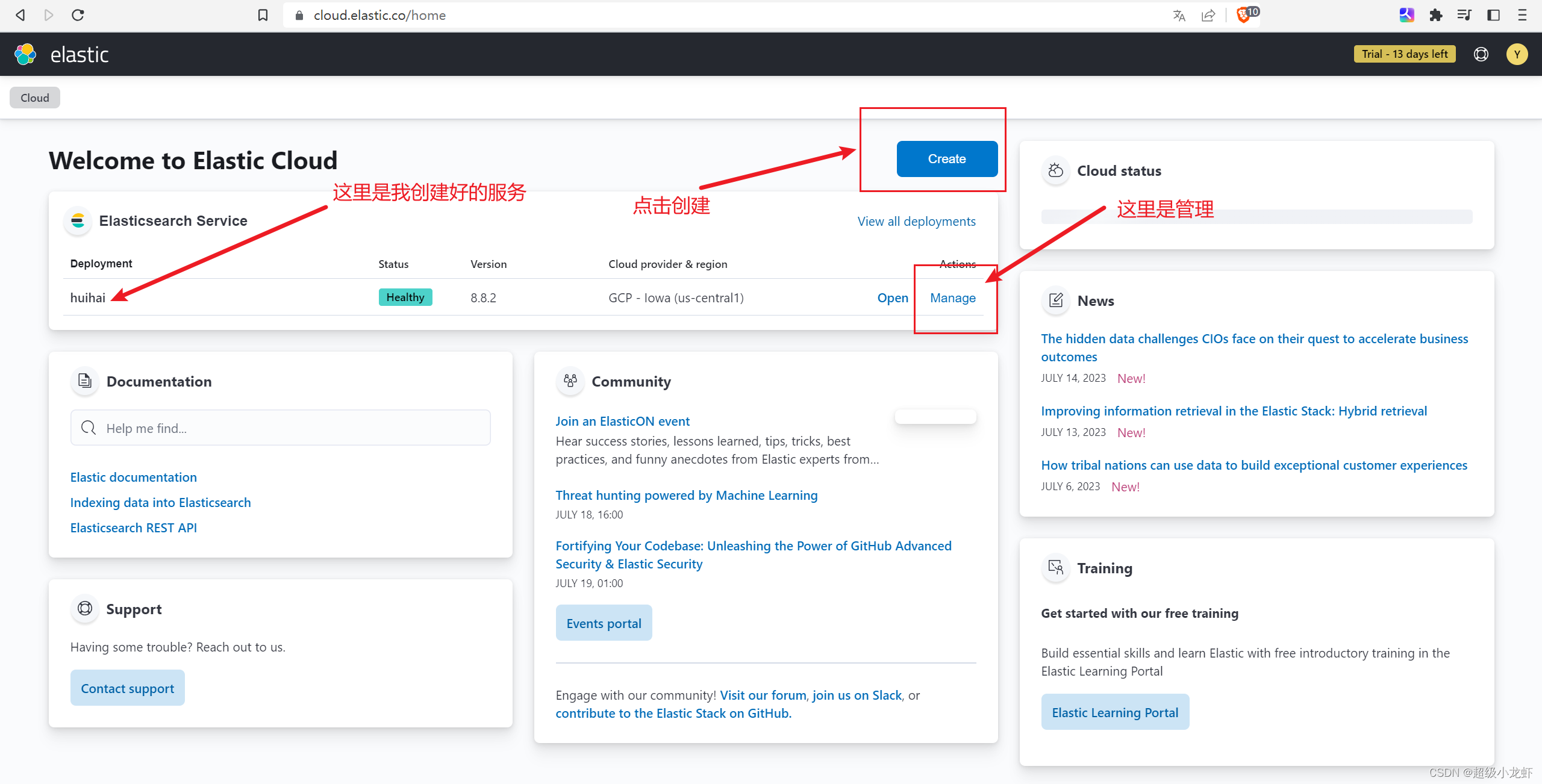Screen dimensions: 1542x784
Task: Click the colorful extension icon in toolbar
Action: (x=1406, y=15)
